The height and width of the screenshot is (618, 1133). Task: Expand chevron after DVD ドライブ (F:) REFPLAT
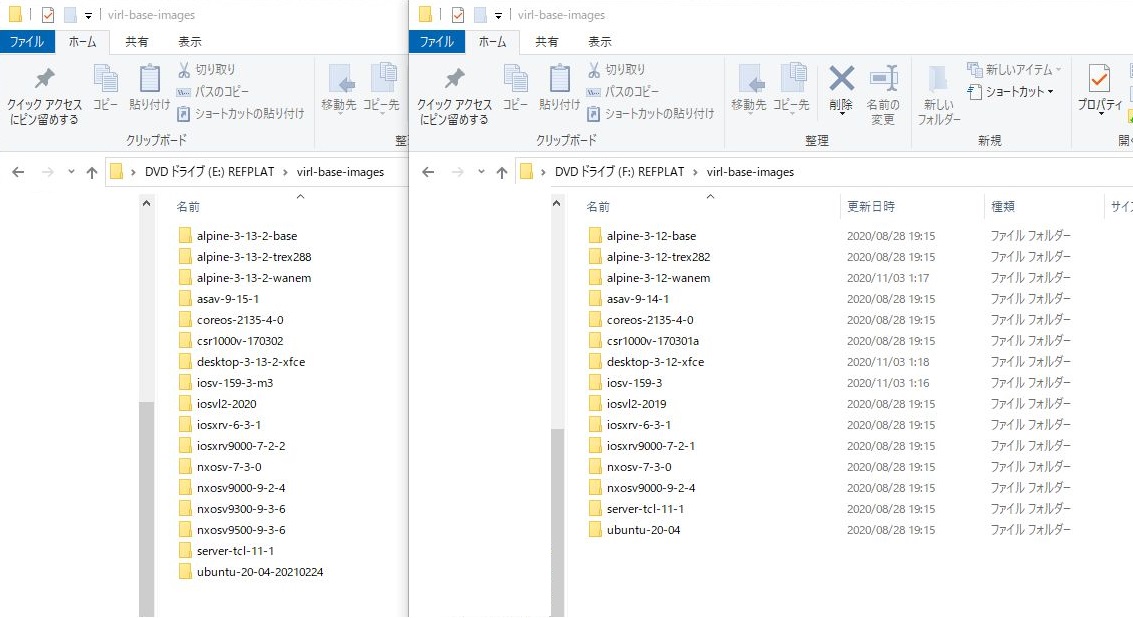(695, 172)
